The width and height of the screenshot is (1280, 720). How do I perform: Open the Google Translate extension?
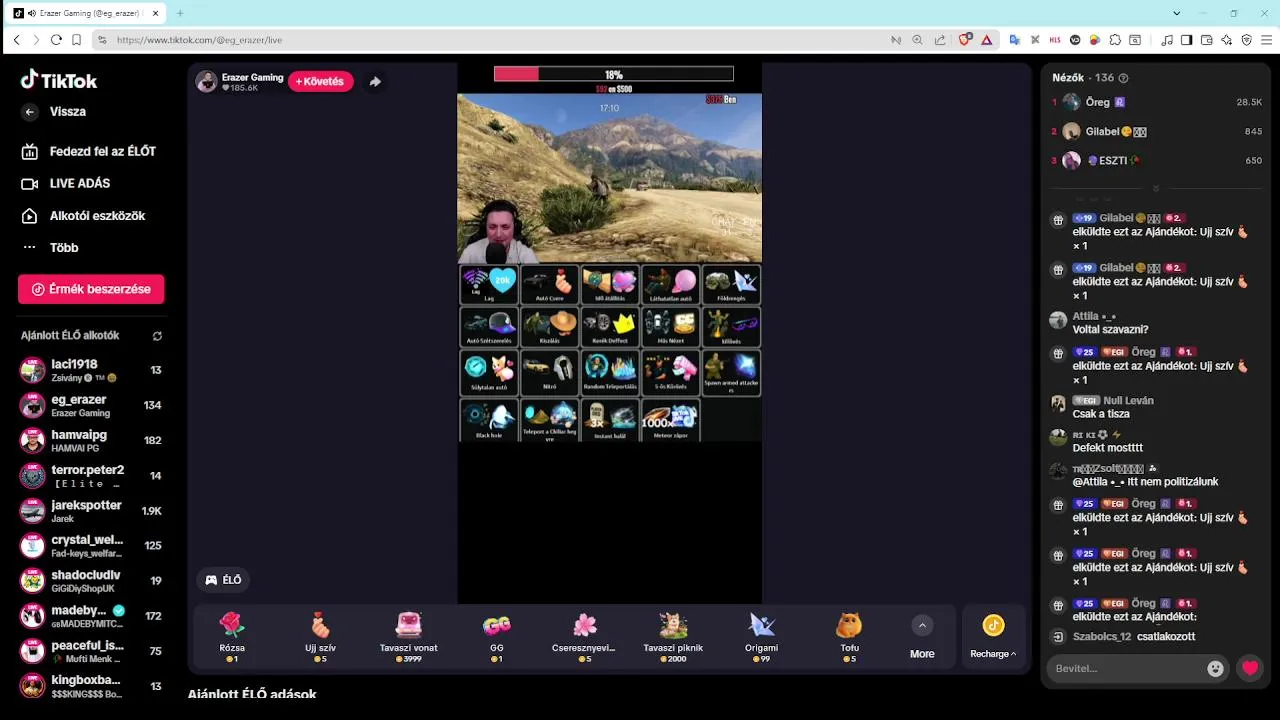click(x=1014, y=40)
